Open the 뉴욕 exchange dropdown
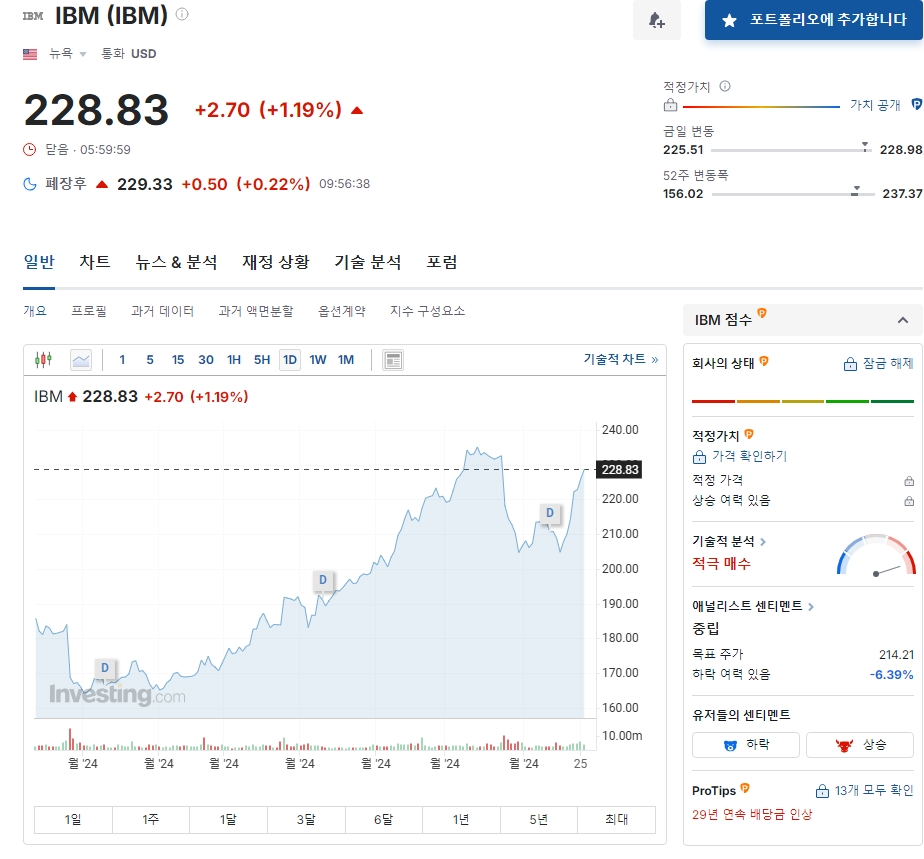This screenshot has width=924, height=859. point(67,54)
